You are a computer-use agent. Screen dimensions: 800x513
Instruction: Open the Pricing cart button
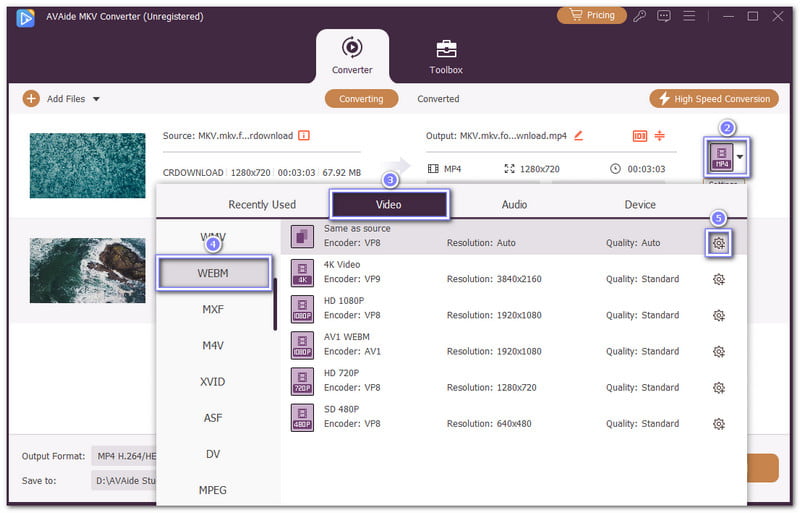point(591,15)
